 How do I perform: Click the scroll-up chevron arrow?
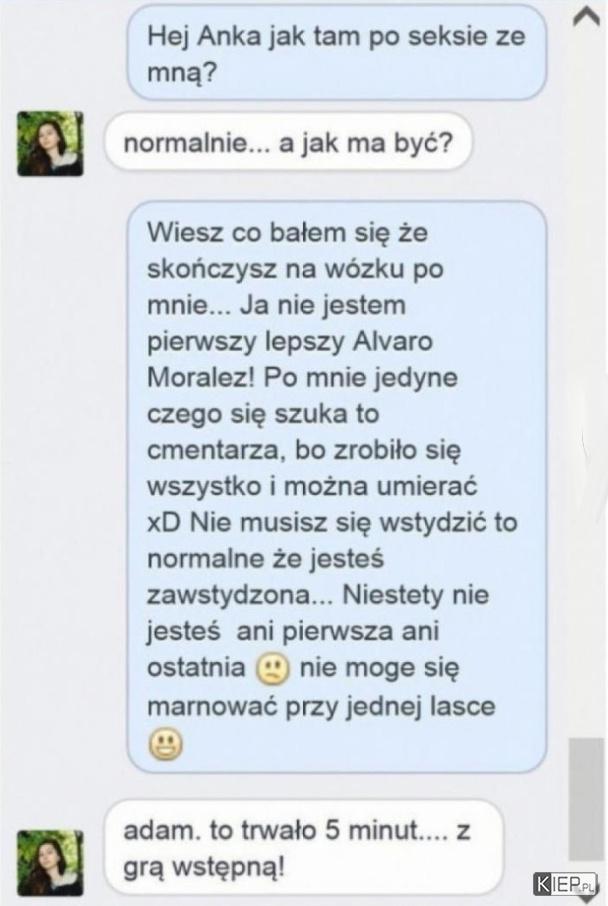(585, 17)
